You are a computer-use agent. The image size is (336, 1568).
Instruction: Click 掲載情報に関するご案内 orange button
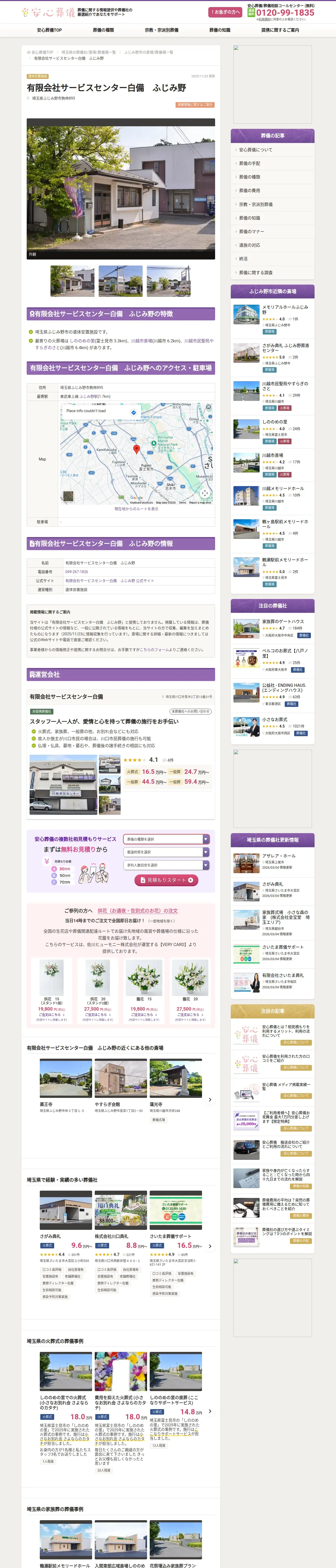click(195, 105)
